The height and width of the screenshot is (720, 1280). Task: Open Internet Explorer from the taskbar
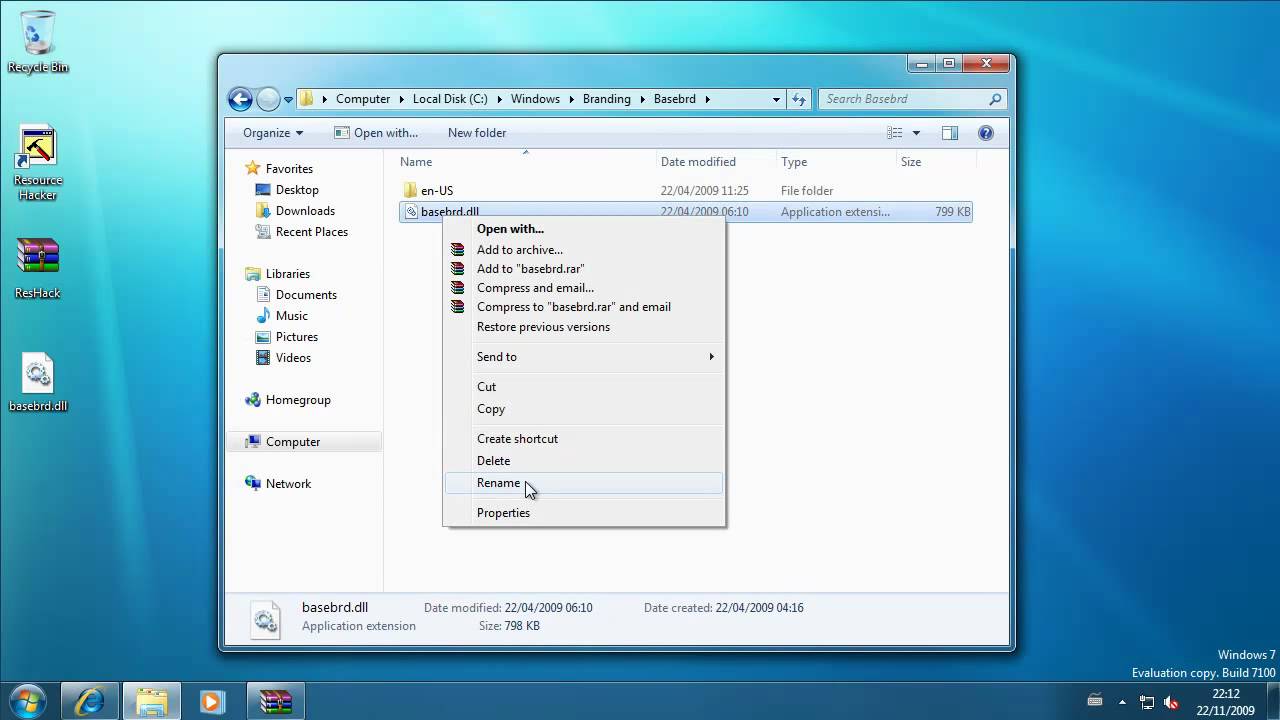(90, 701)
